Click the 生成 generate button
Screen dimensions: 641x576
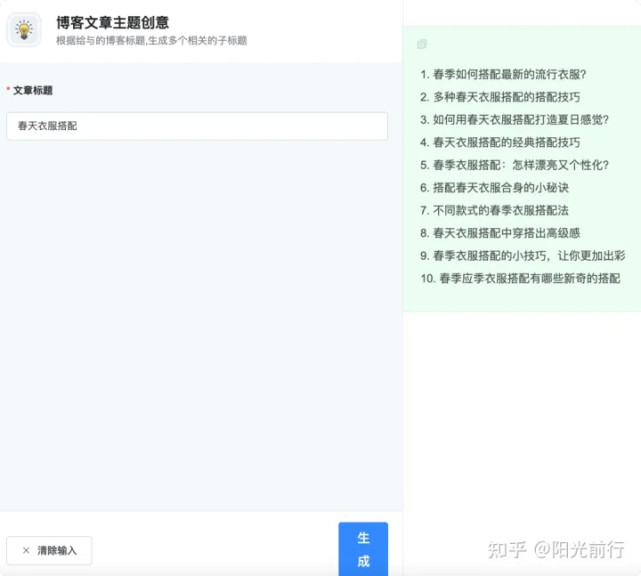pos(363,549)
